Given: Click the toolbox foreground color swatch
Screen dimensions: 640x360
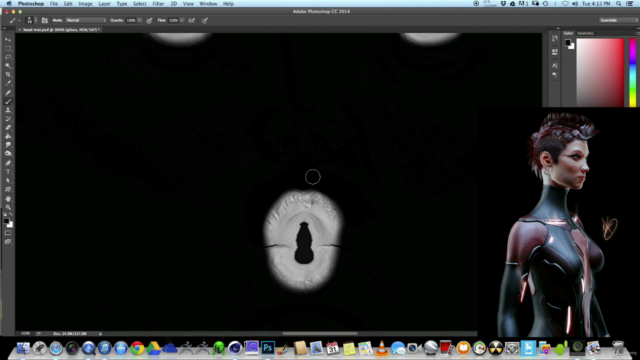Looking at the screenshot, I should point(6,221).
